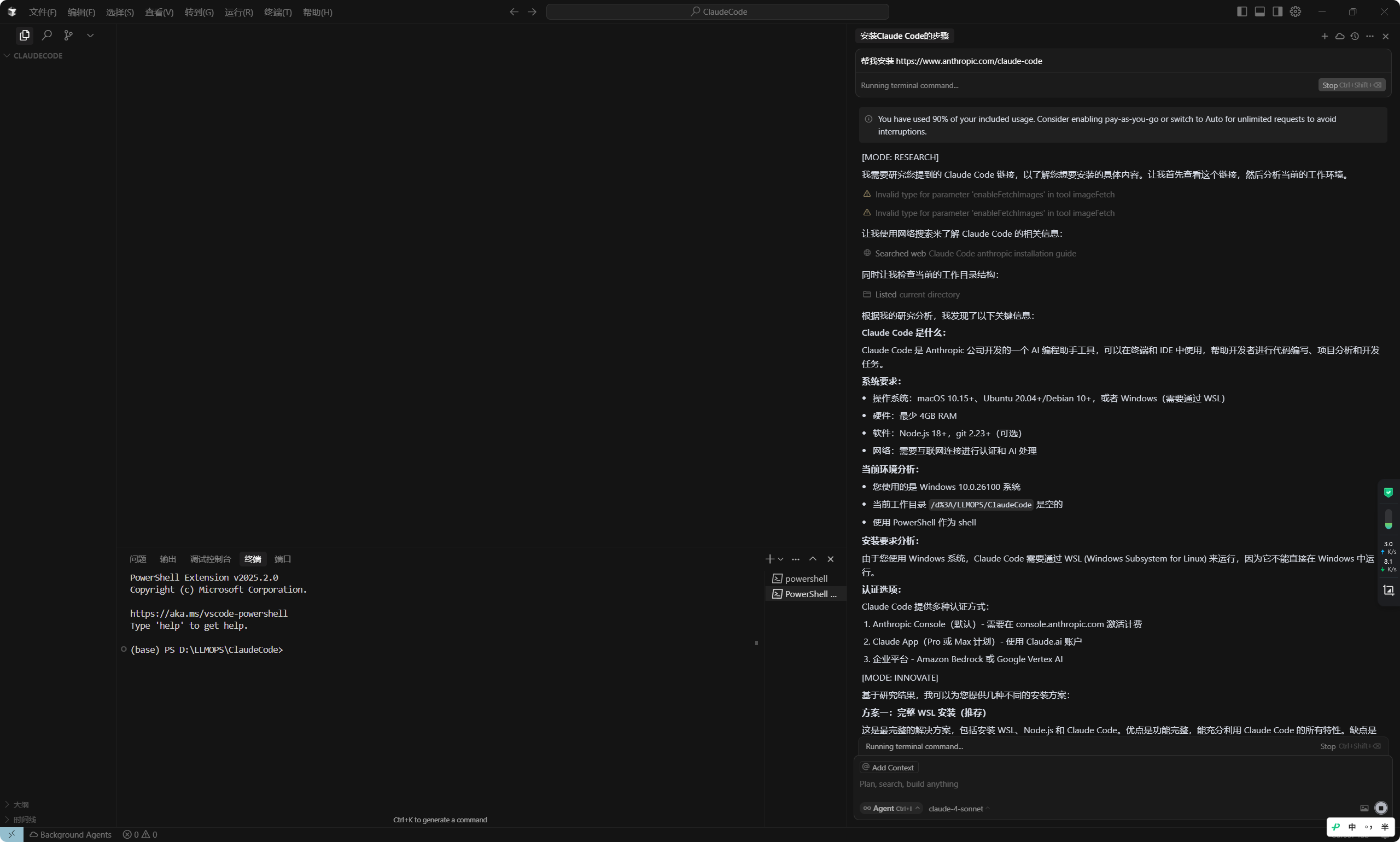This screenshot has height=842, width=1400.
Task: Open settings gear in title bar
Action: (x=1295, y=11)
